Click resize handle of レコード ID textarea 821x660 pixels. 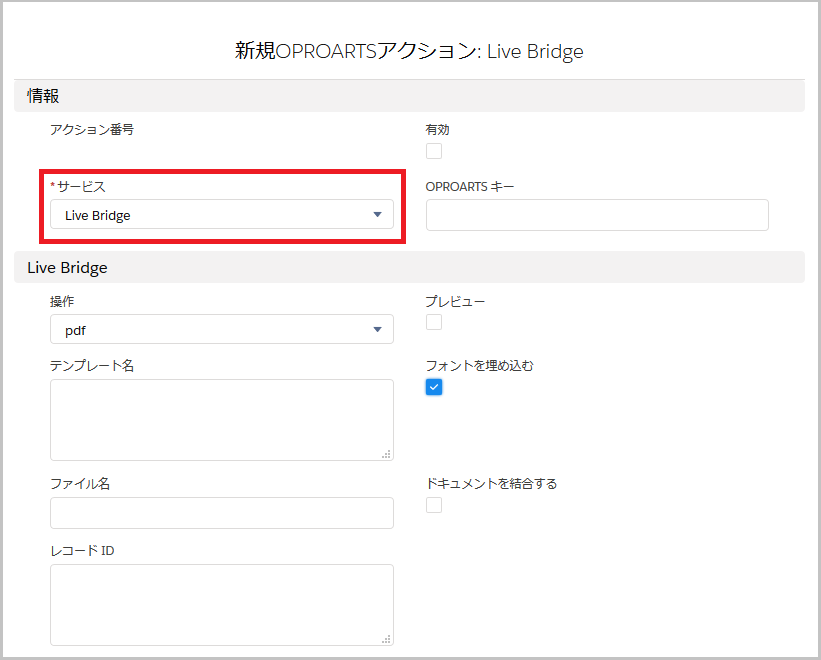click(386, 639)
